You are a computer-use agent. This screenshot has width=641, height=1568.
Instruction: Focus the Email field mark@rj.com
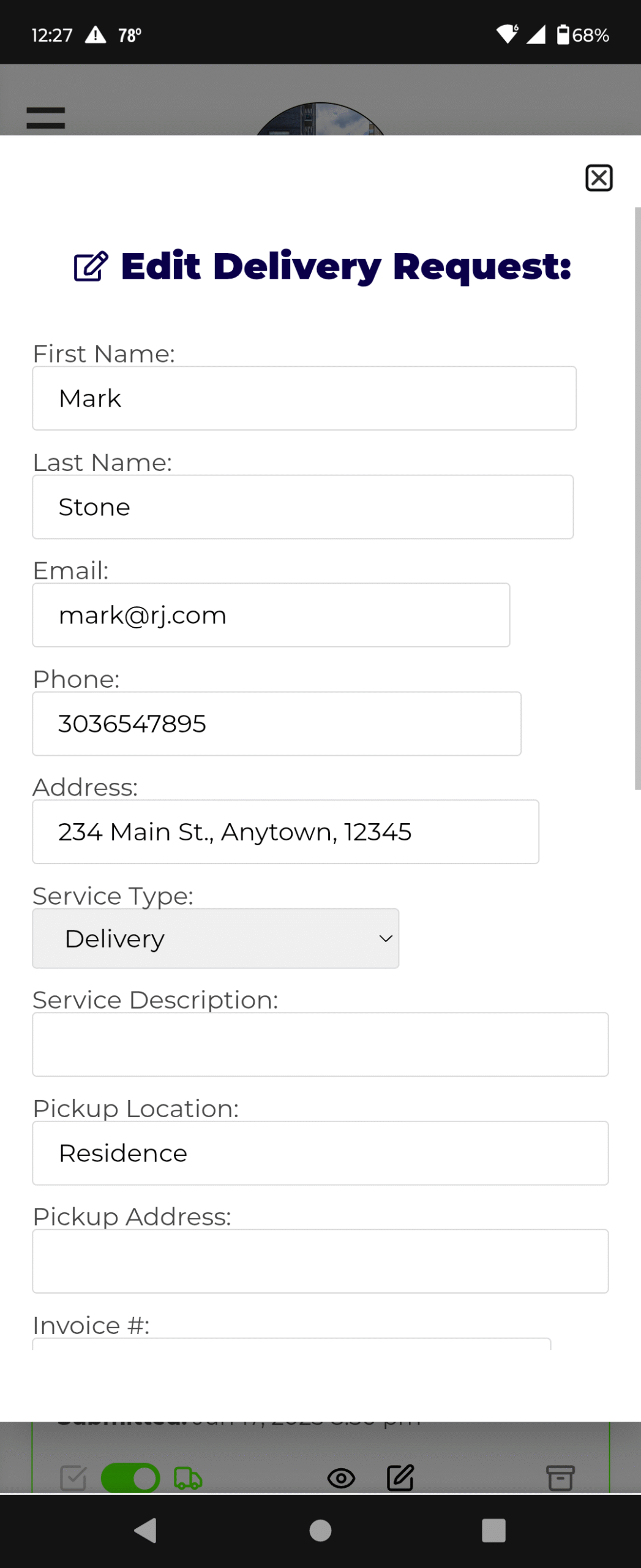click(271, 615)
